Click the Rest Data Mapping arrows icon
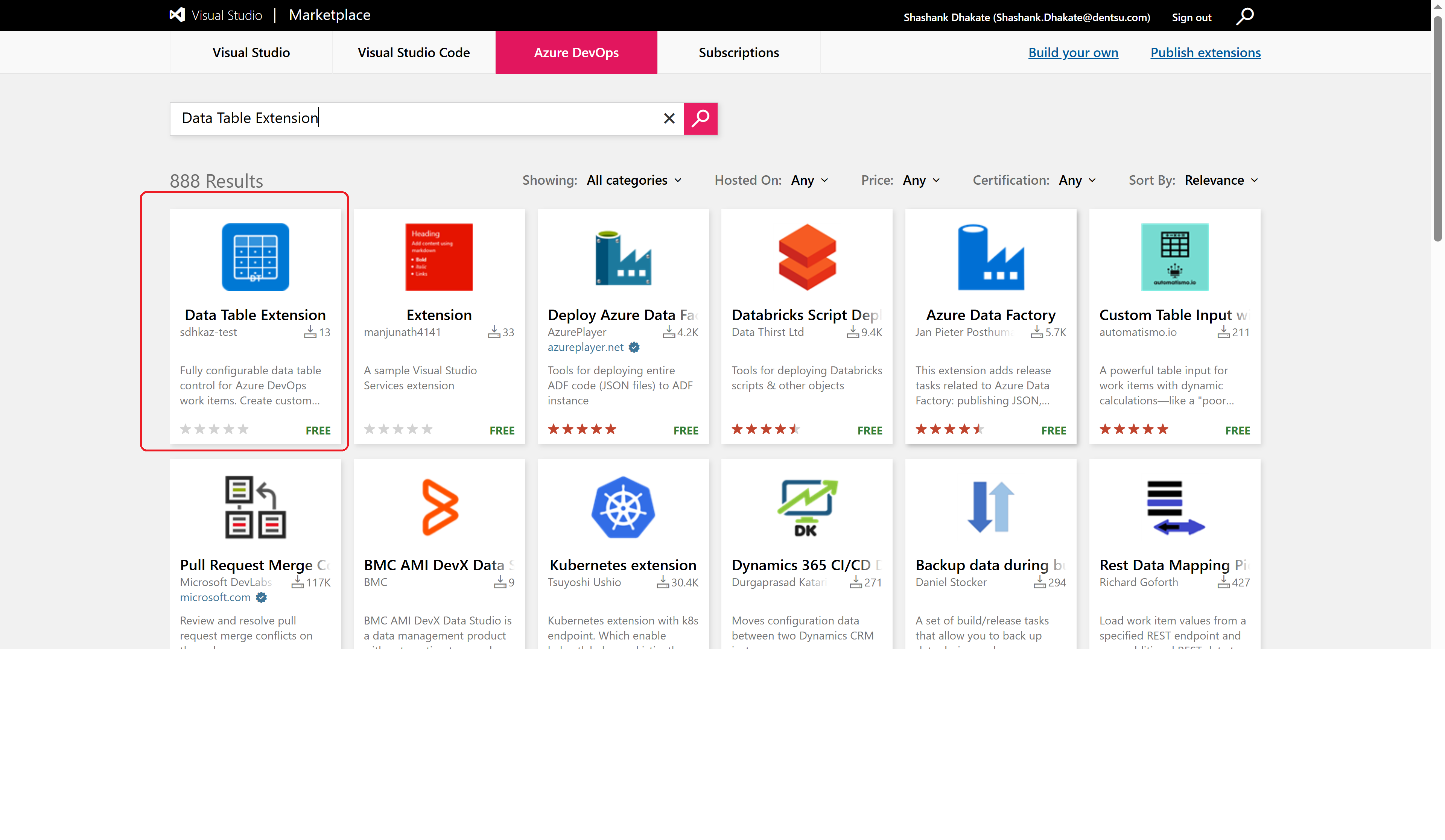The width and height of the screenshot is (1445, 840). (x=1174, y=507)
